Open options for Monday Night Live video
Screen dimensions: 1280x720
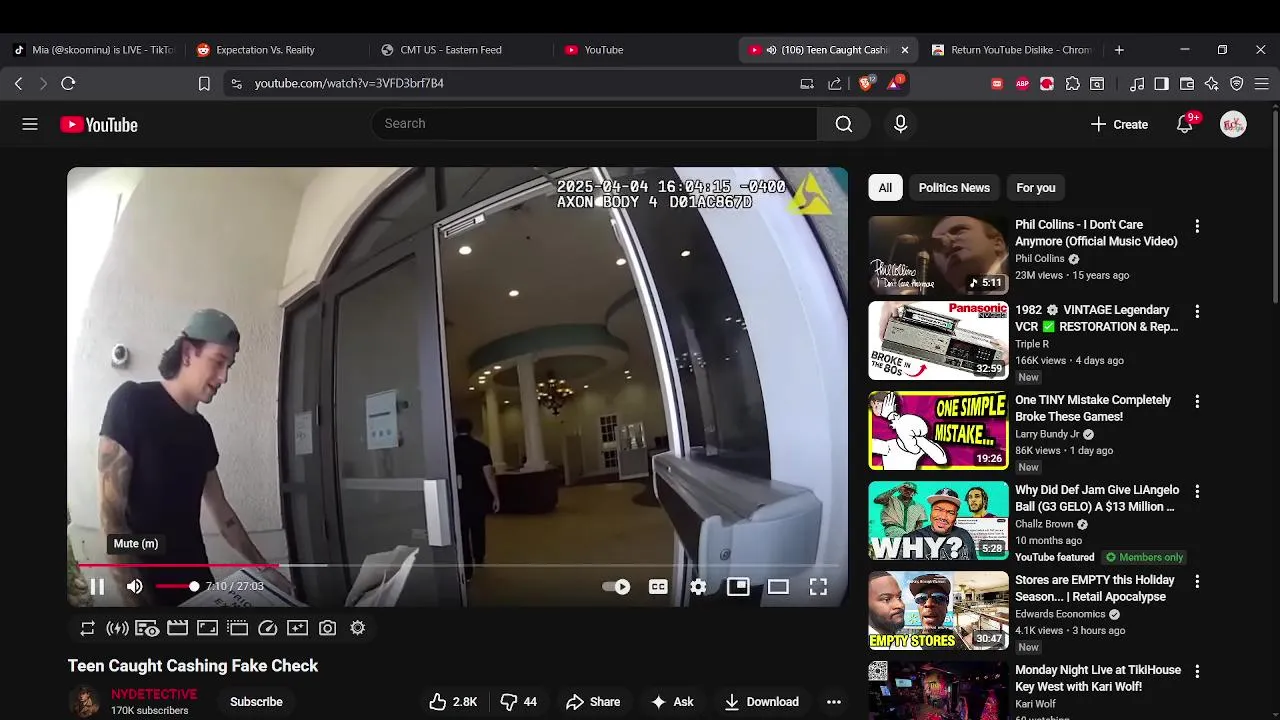click(x=1197, y=672)
